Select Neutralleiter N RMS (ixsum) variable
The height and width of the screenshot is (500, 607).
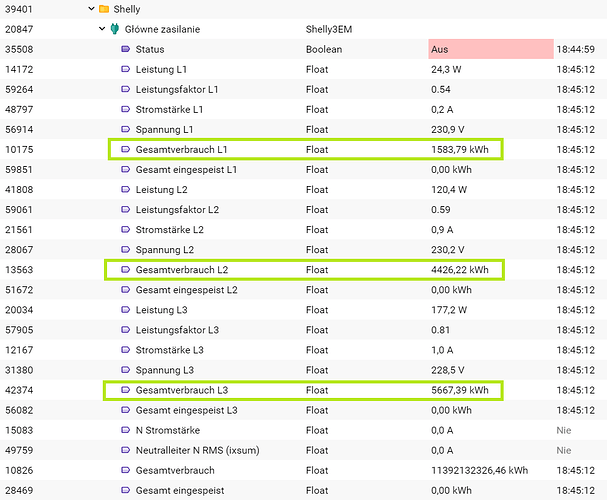coord(197,450)
